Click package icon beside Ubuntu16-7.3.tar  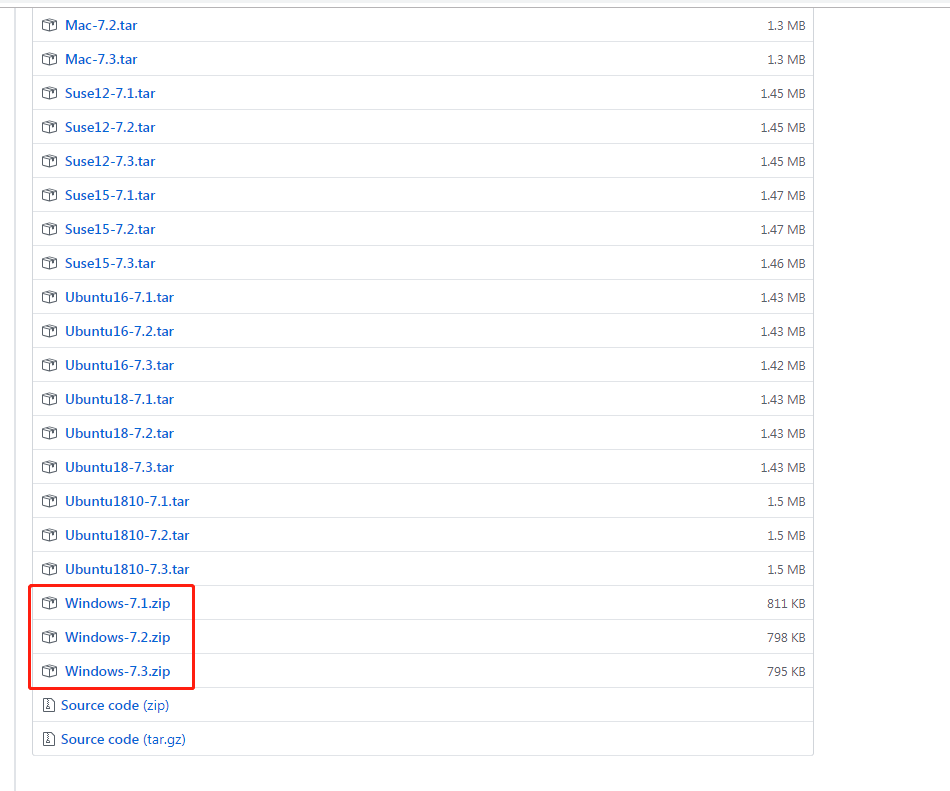pos(49,365)
